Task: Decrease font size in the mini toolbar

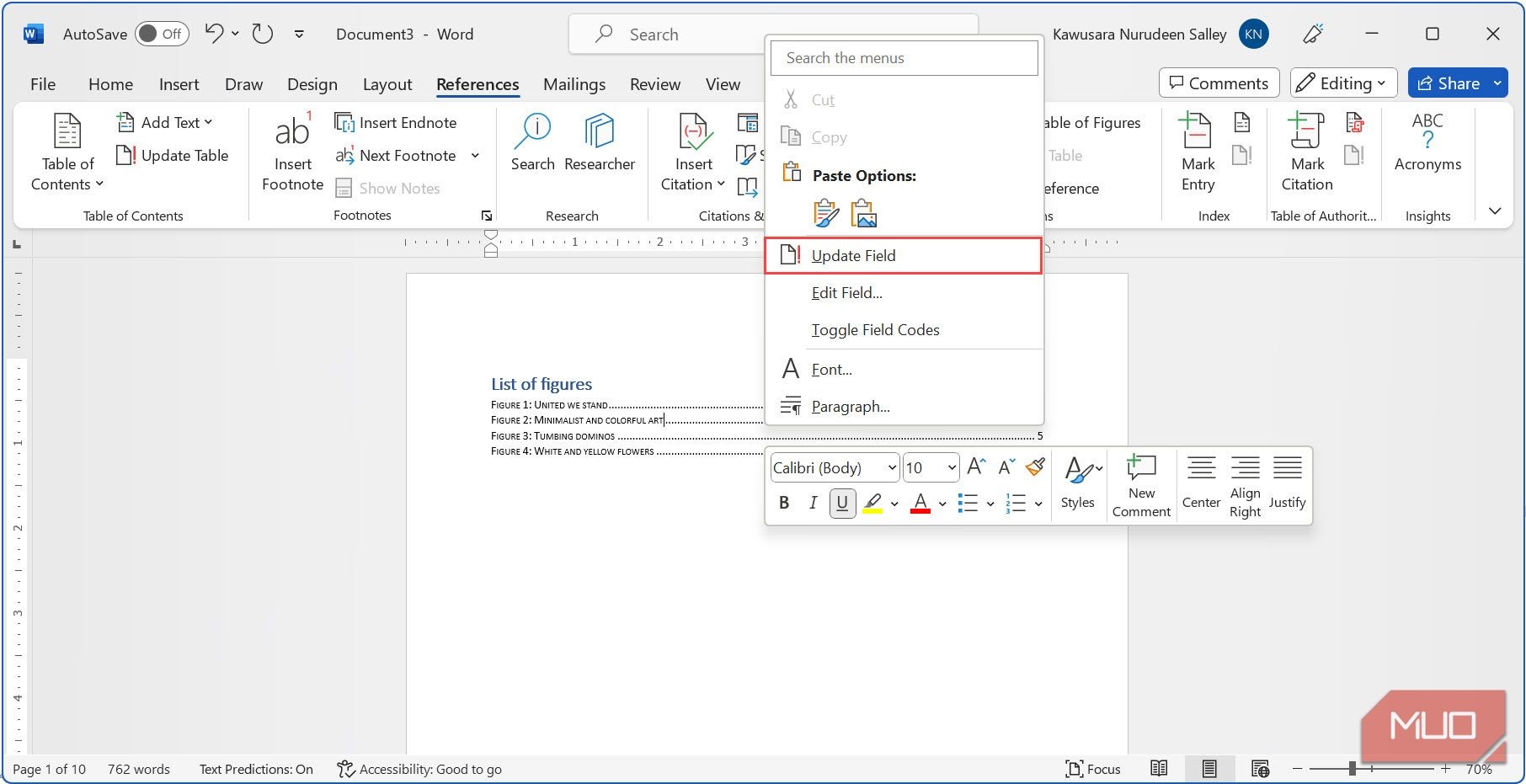Action: point(1006,467)
